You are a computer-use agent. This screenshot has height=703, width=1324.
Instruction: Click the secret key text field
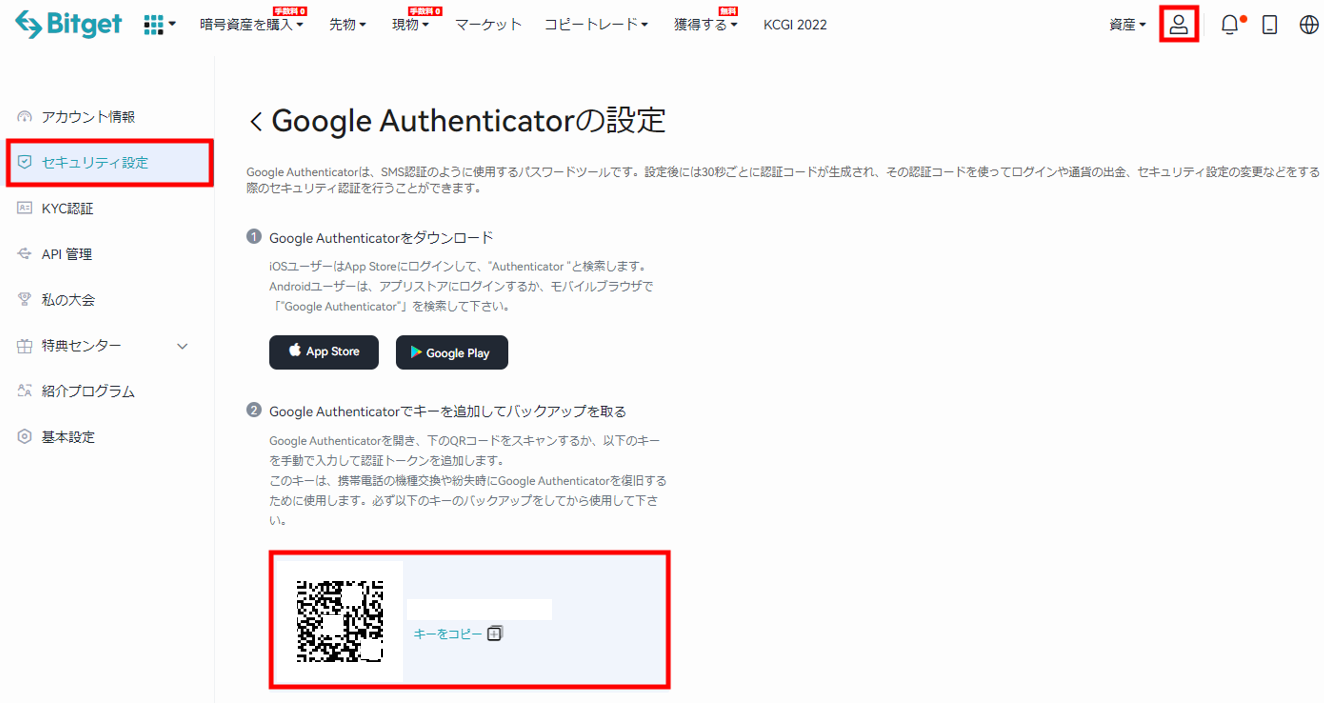pyautogui.click(x=479, y=609)
